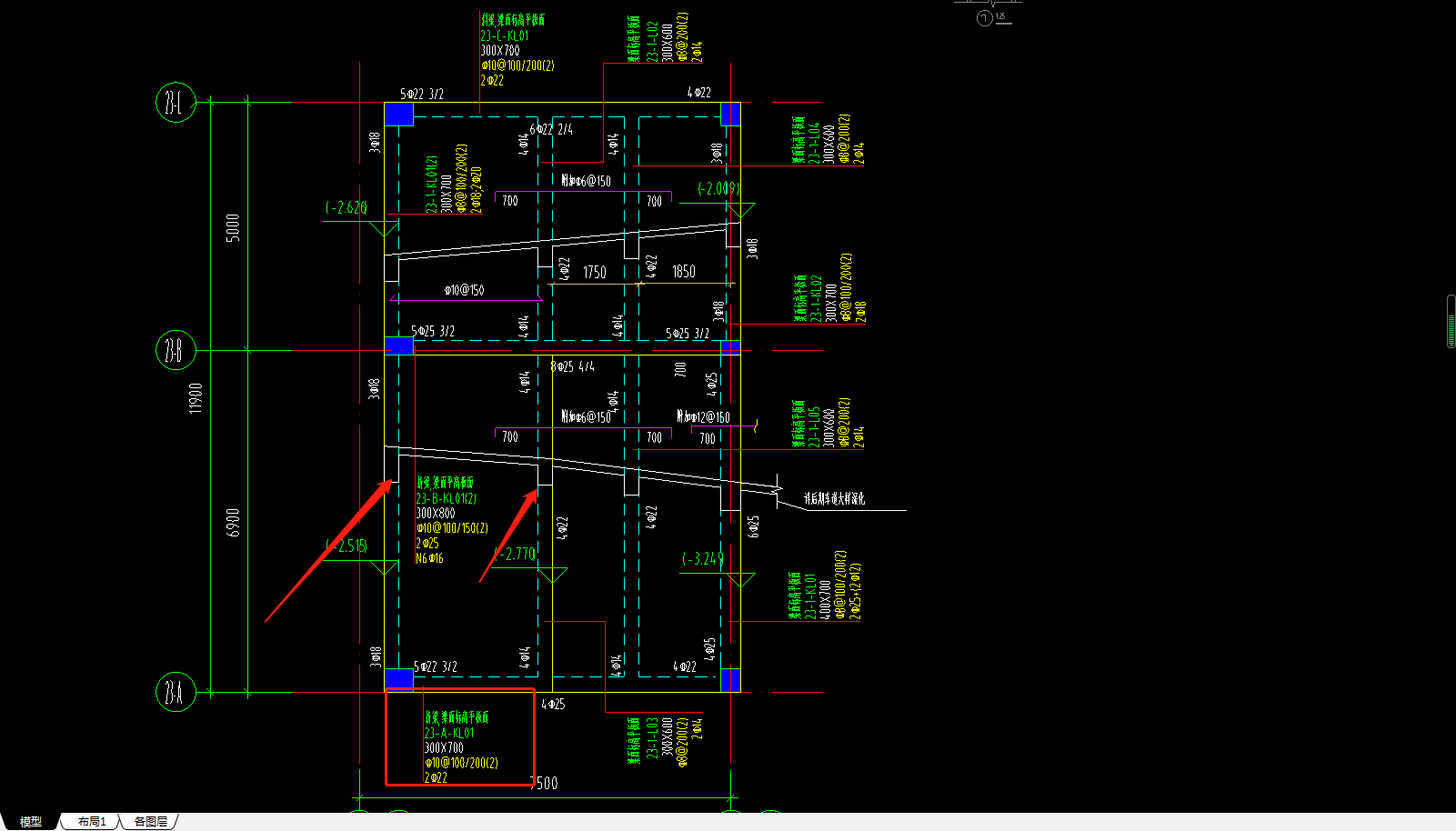
Task: Select the Φ10@100/150(2) stirrup text
Action: (x=452, y=528)
